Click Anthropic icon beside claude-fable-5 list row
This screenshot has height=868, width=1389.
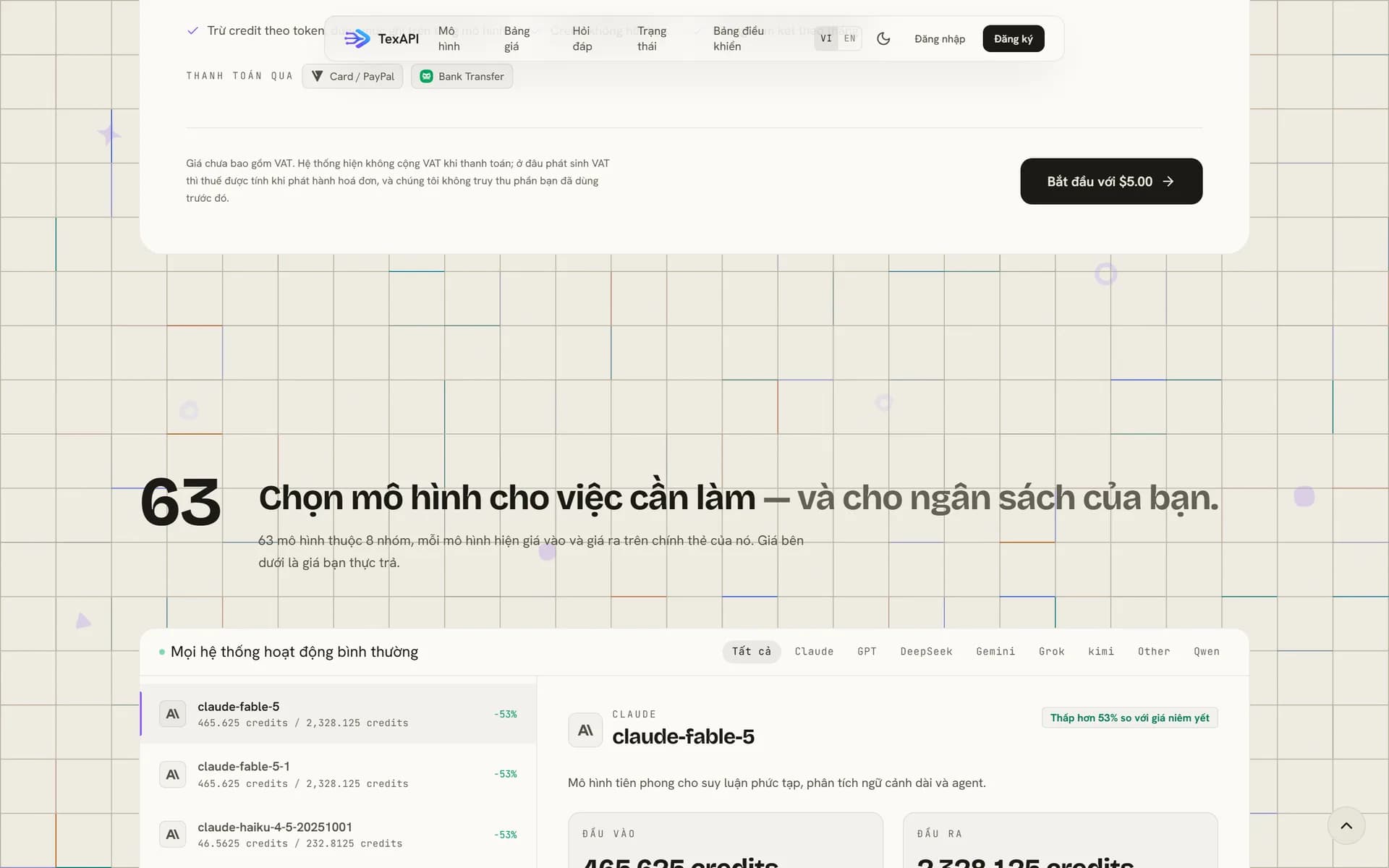172,714
